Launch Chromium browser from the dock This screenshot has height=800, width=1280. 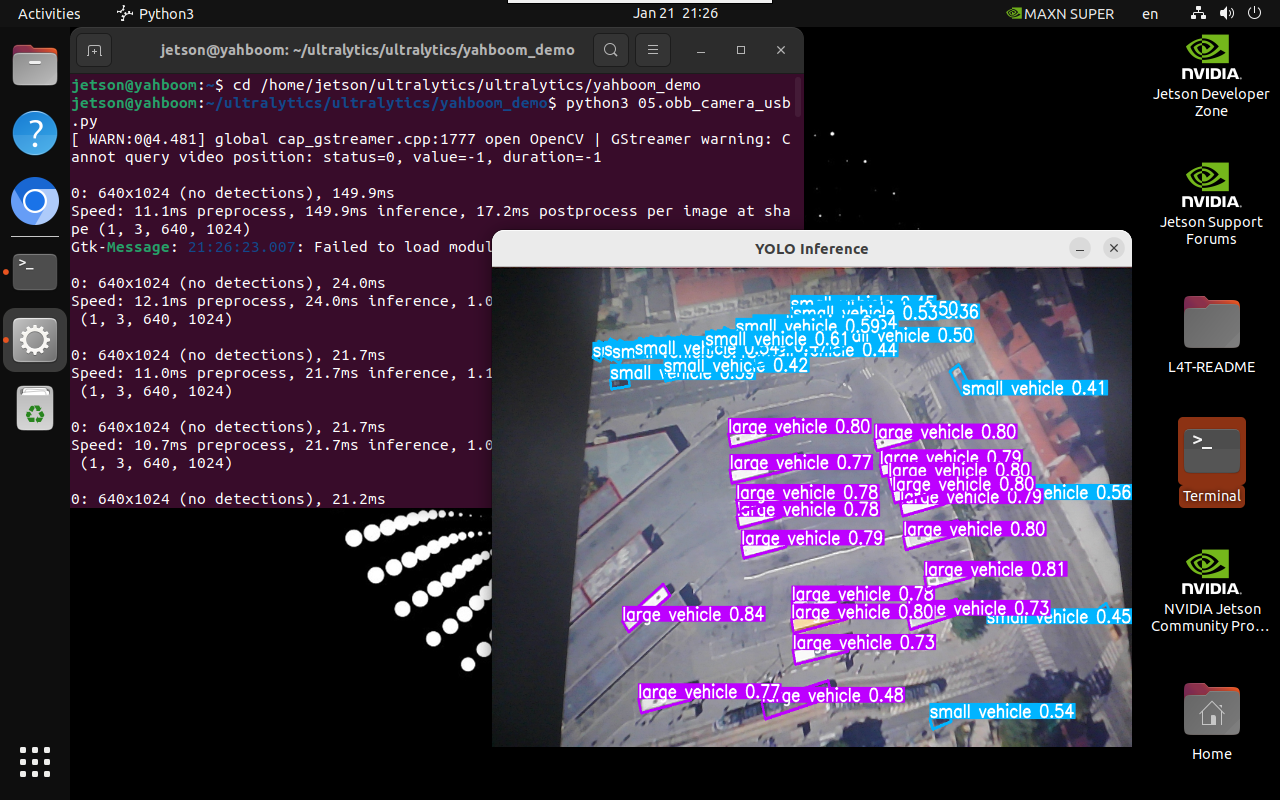[35, 202]
